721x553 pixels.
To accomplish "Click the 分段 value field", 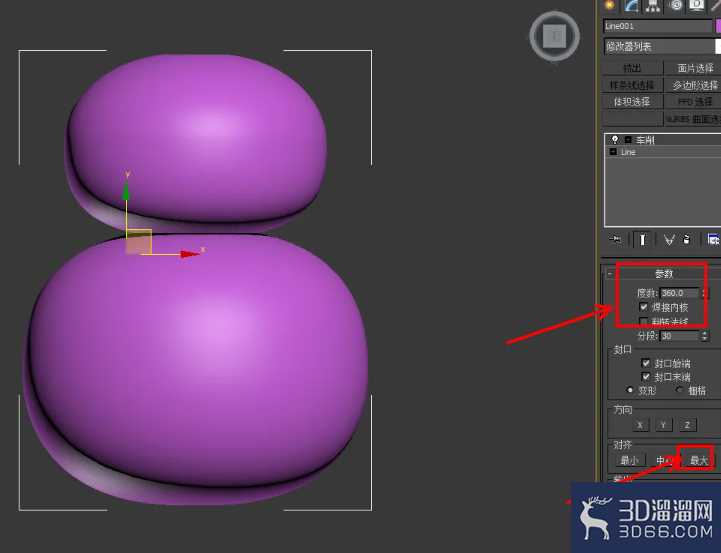I will (680, 336).
